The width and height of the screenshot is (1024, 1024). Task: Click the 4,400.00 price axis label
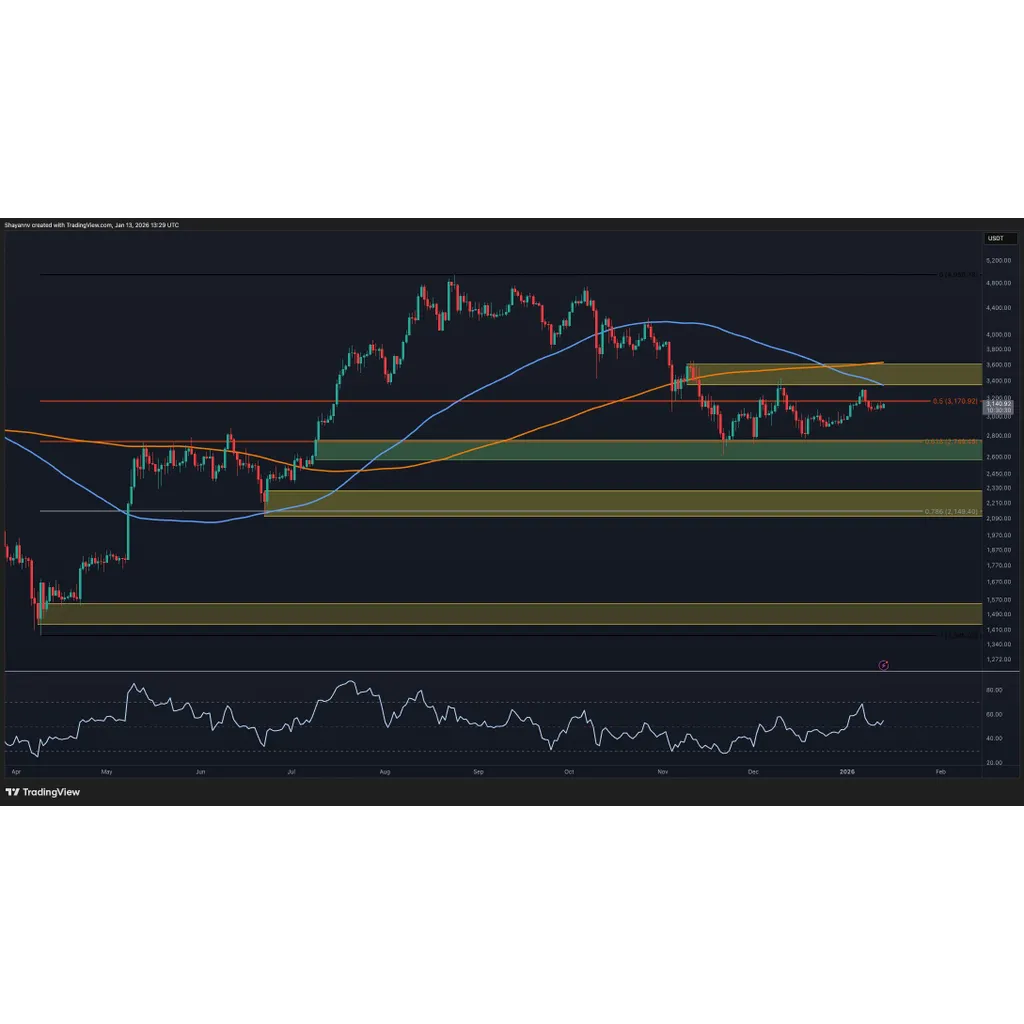[x=999, y=308]
